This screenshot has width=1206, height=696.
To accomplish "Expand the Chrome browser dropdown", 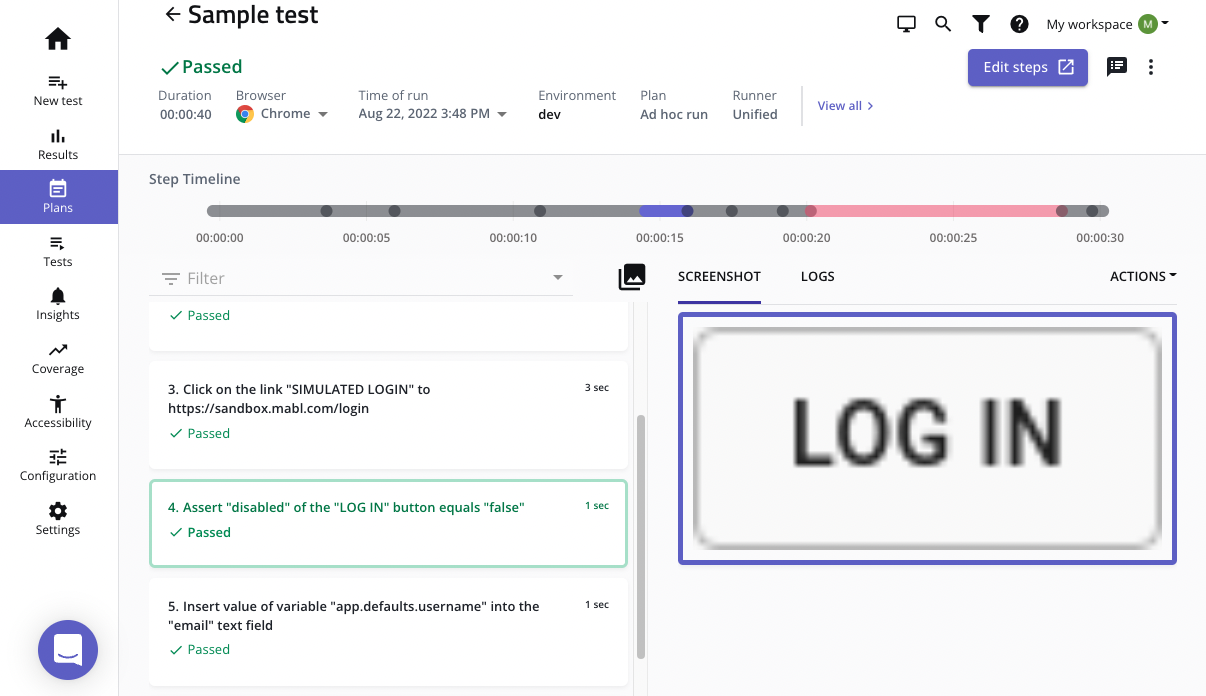I will [x=323, y=114].
